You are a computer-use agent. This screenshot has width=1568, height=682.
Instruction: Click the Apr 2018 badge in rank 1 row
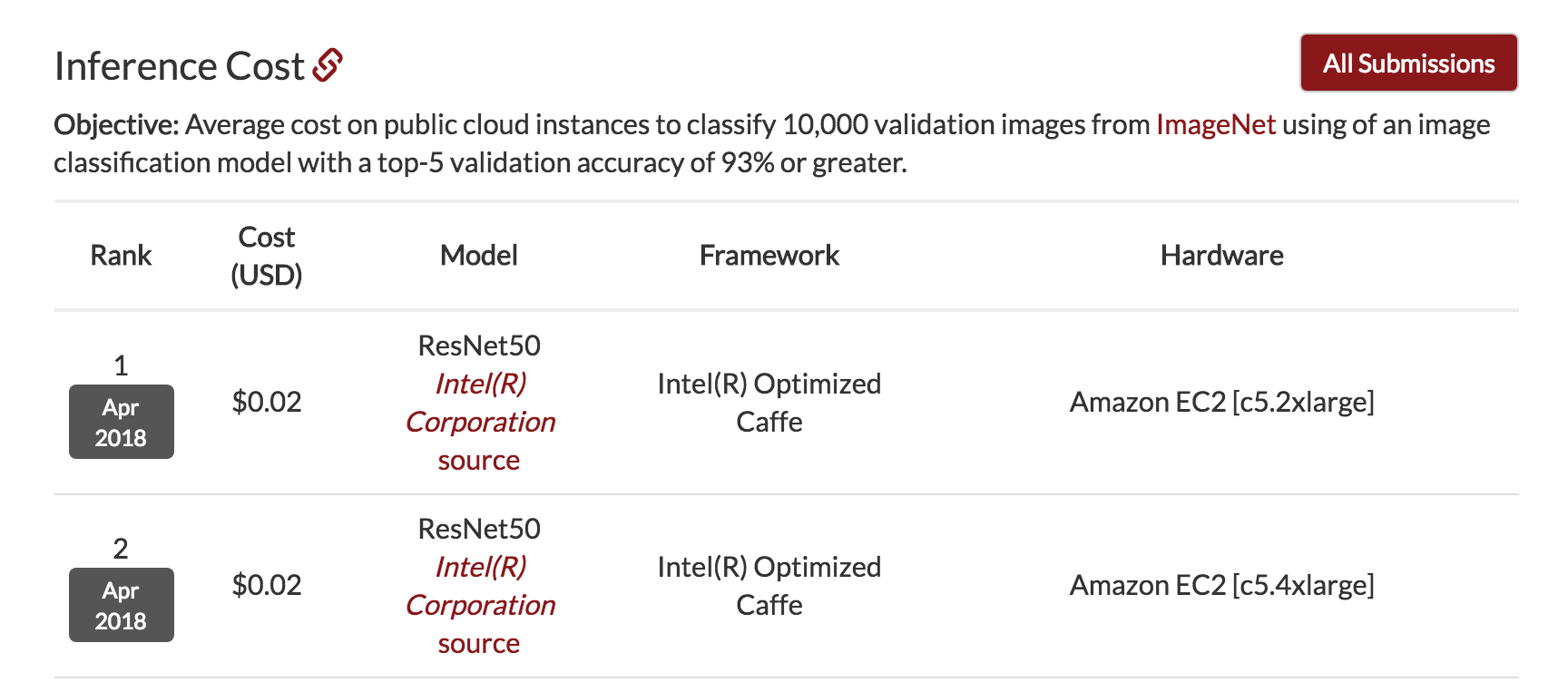tap(121, 422)
